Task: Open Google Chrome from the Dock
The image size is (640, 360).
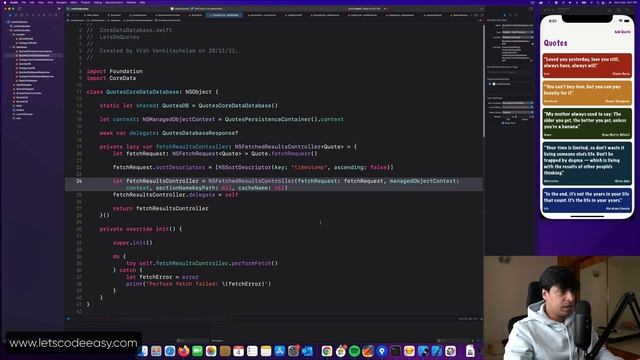Action: [327, 351]
